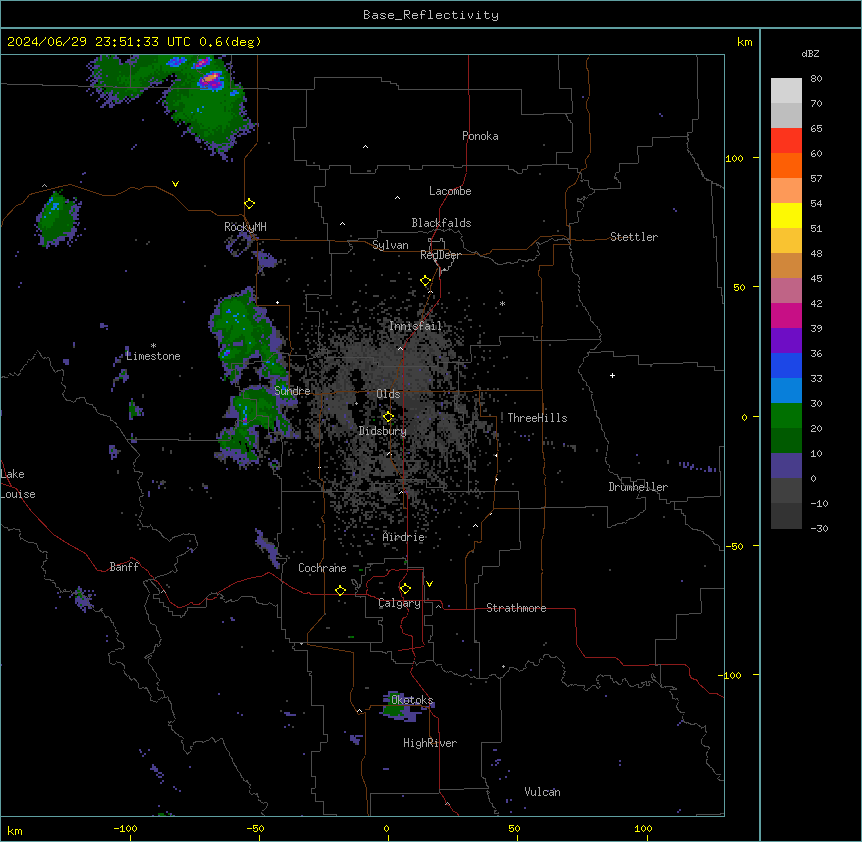The image size is (862, 842).
Task: Click the white asterisk marker east of Innisfail
Action: [x=502, y=304]
